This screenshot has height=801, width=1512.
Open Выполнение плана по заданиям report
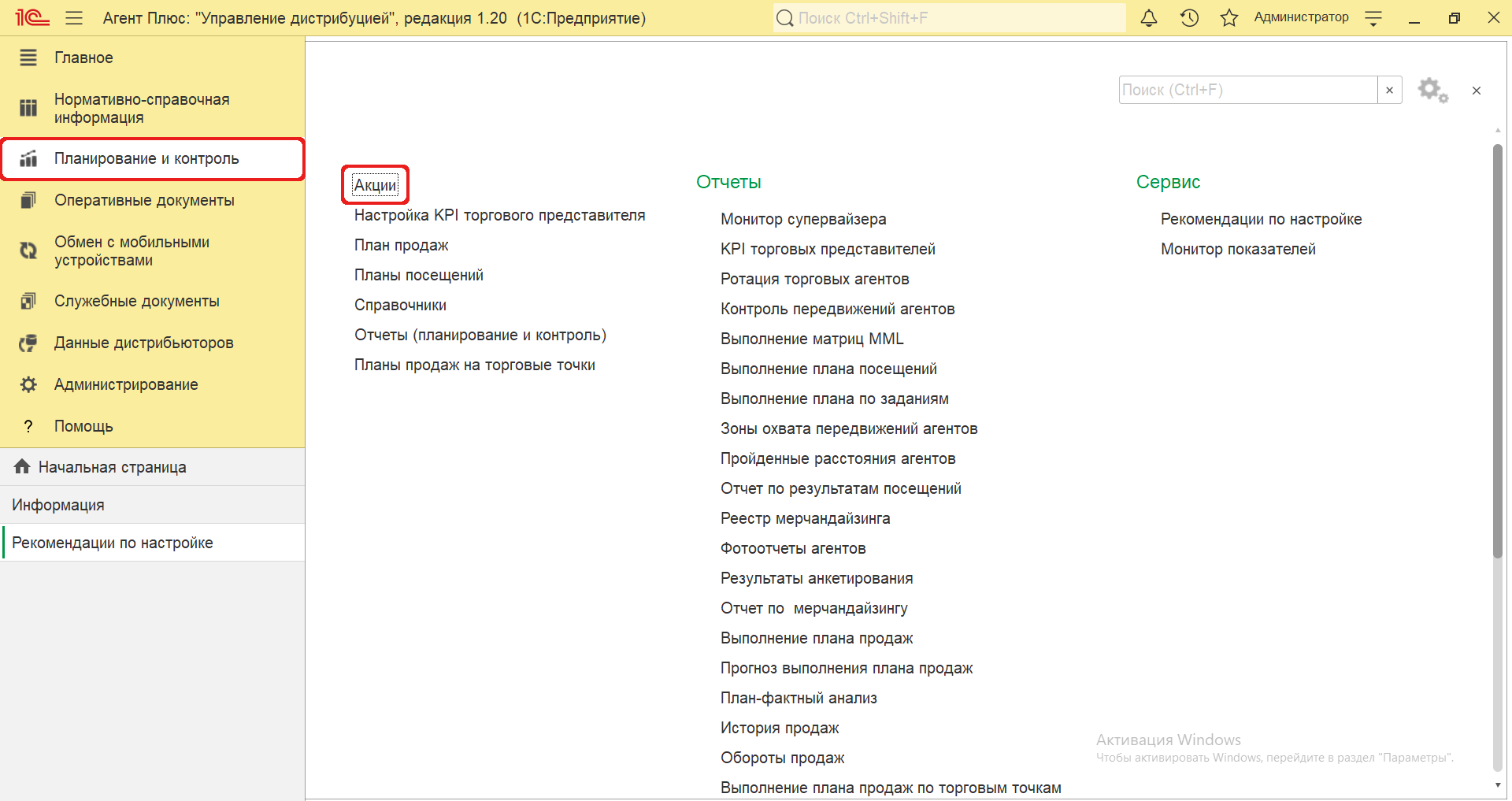pos(835,399)
